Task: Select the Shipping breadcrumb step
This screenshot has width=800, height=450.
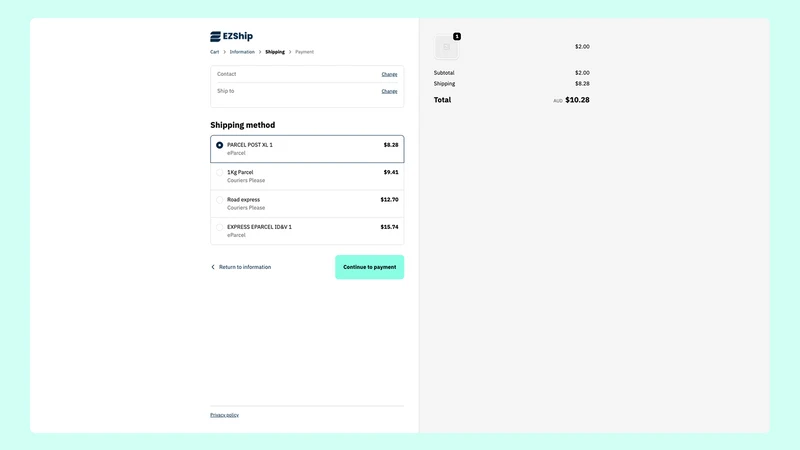Action: pyautogui.click(x=275, y=52)
